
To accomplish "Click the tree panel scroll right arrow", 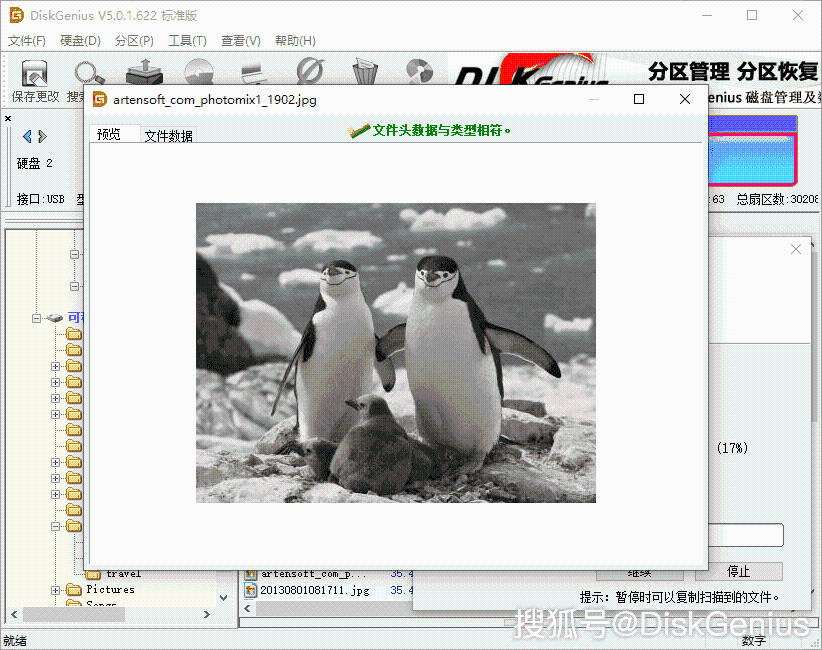I will (207, 614).
